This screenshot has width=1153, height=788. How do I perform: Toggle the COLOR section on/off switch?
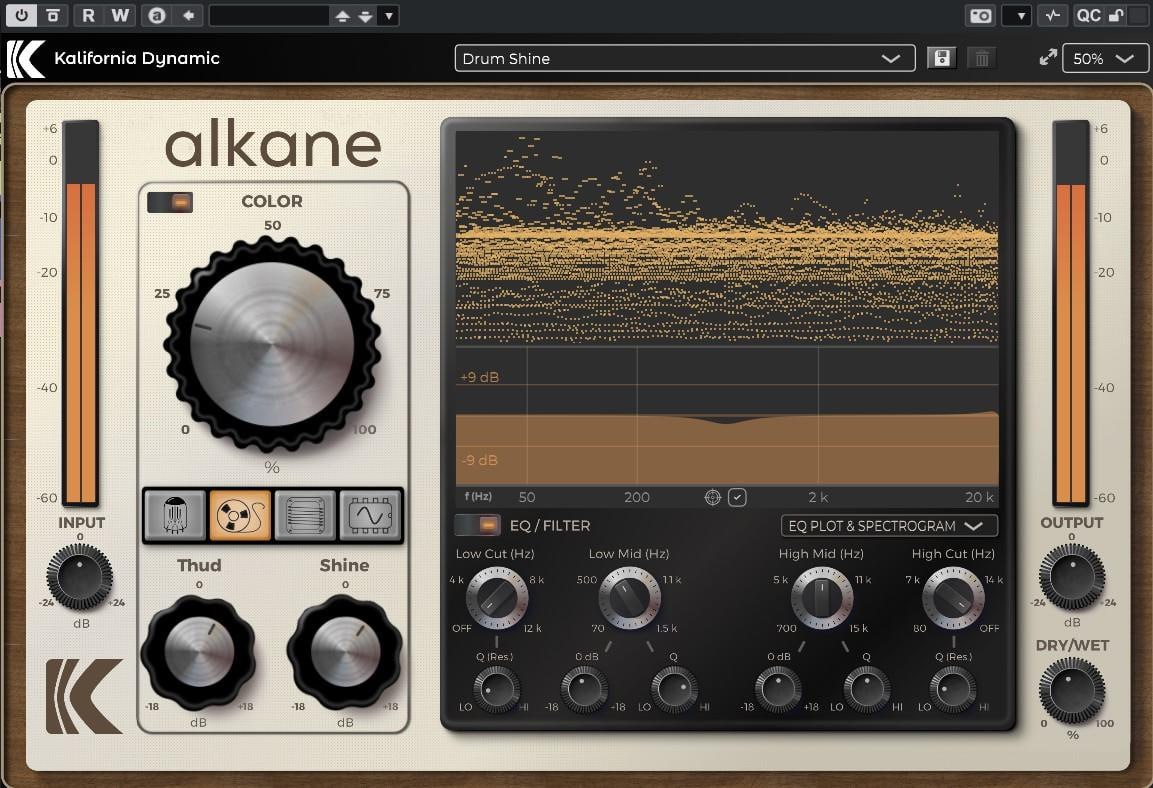[x=170, y=202]
